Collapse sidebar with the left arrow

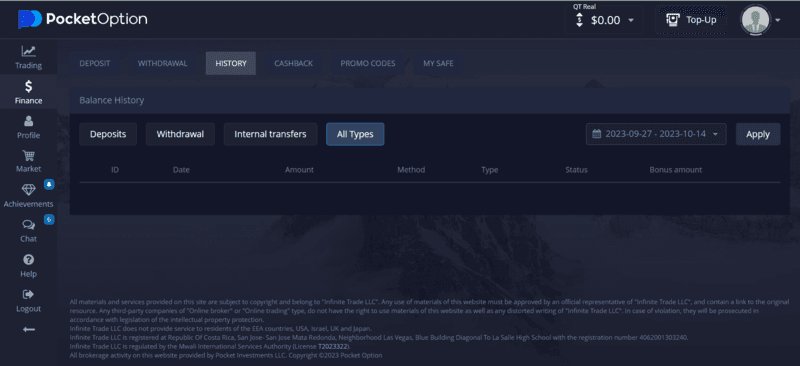(29, 330)
